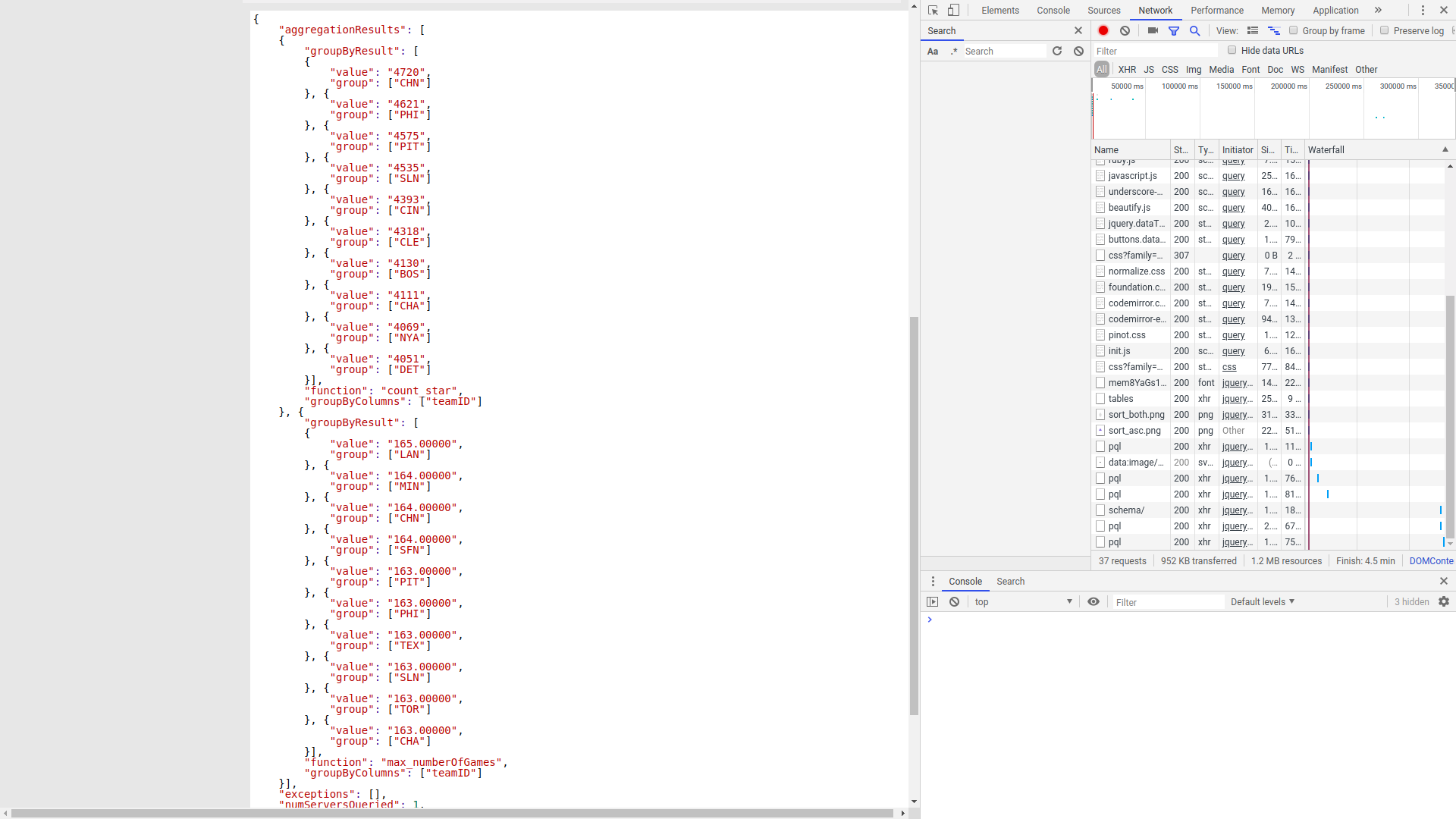The height and width of the screenshot is (819, 1456).
Task: Enable Group by frame checkbox
Action: click(x=1294, y=30)
